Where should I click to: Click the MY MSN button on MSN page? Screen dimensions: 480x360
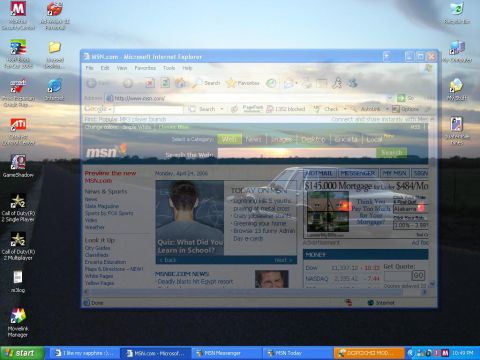(394, 173)
